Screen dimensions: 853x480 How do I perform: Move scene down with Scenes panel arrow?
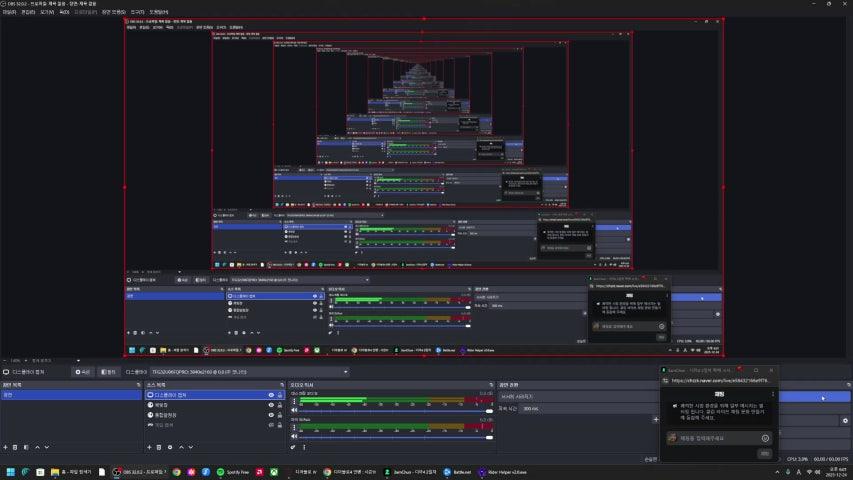[x=47, y=447]
